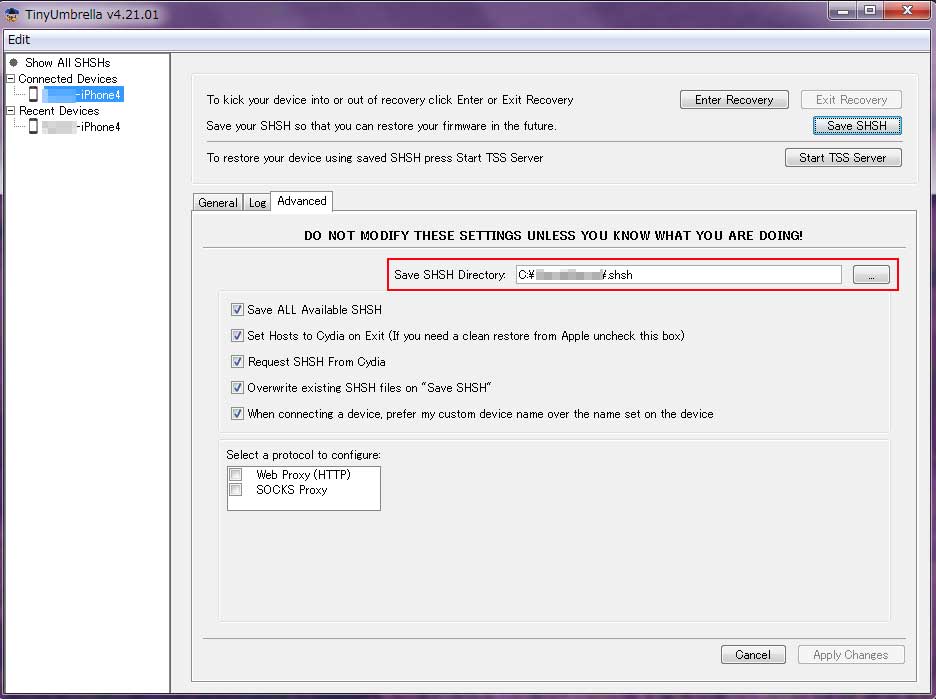The image size is (936, 699).
Task: Select connected iPhone4 device in tree
Action: point(83,94)
